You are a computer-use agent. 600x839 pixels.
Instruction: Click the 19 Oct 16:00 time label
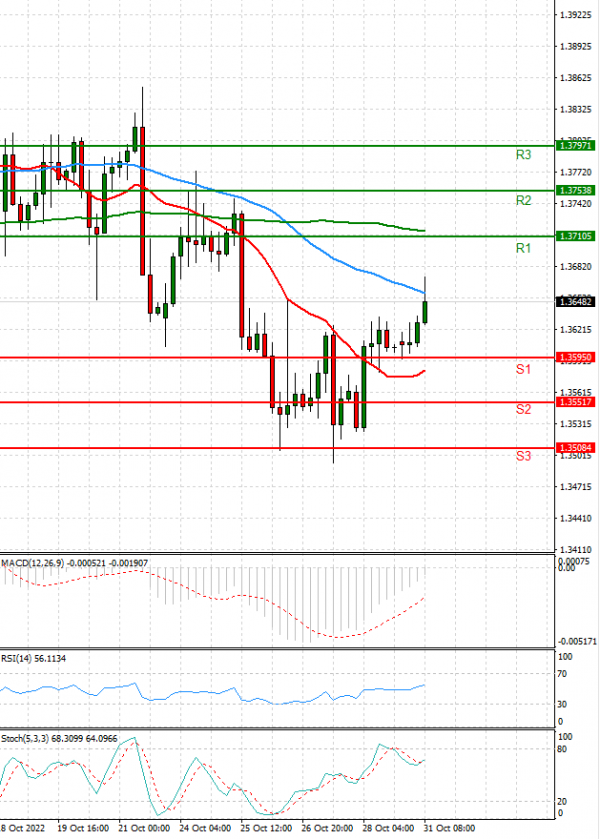[83, 828]
